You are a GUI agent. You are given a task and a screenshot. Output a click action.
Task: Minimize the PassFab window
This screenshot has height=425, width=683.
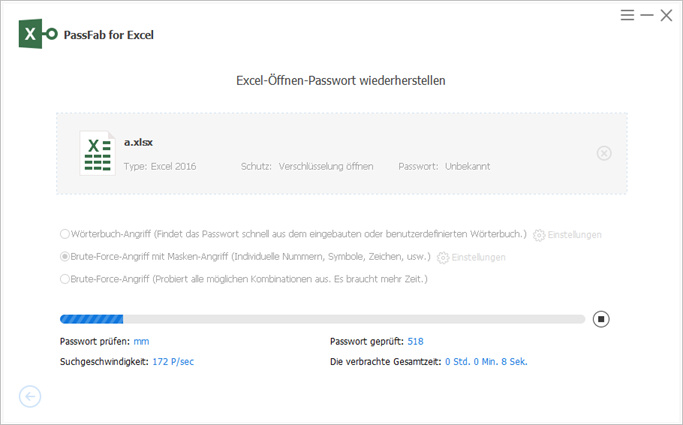pos(646,15)
